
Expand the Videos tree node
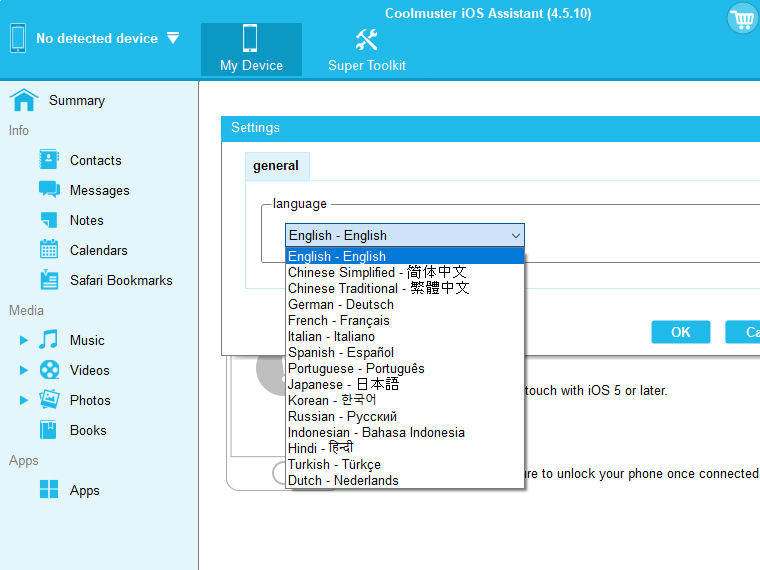point(23,370)
